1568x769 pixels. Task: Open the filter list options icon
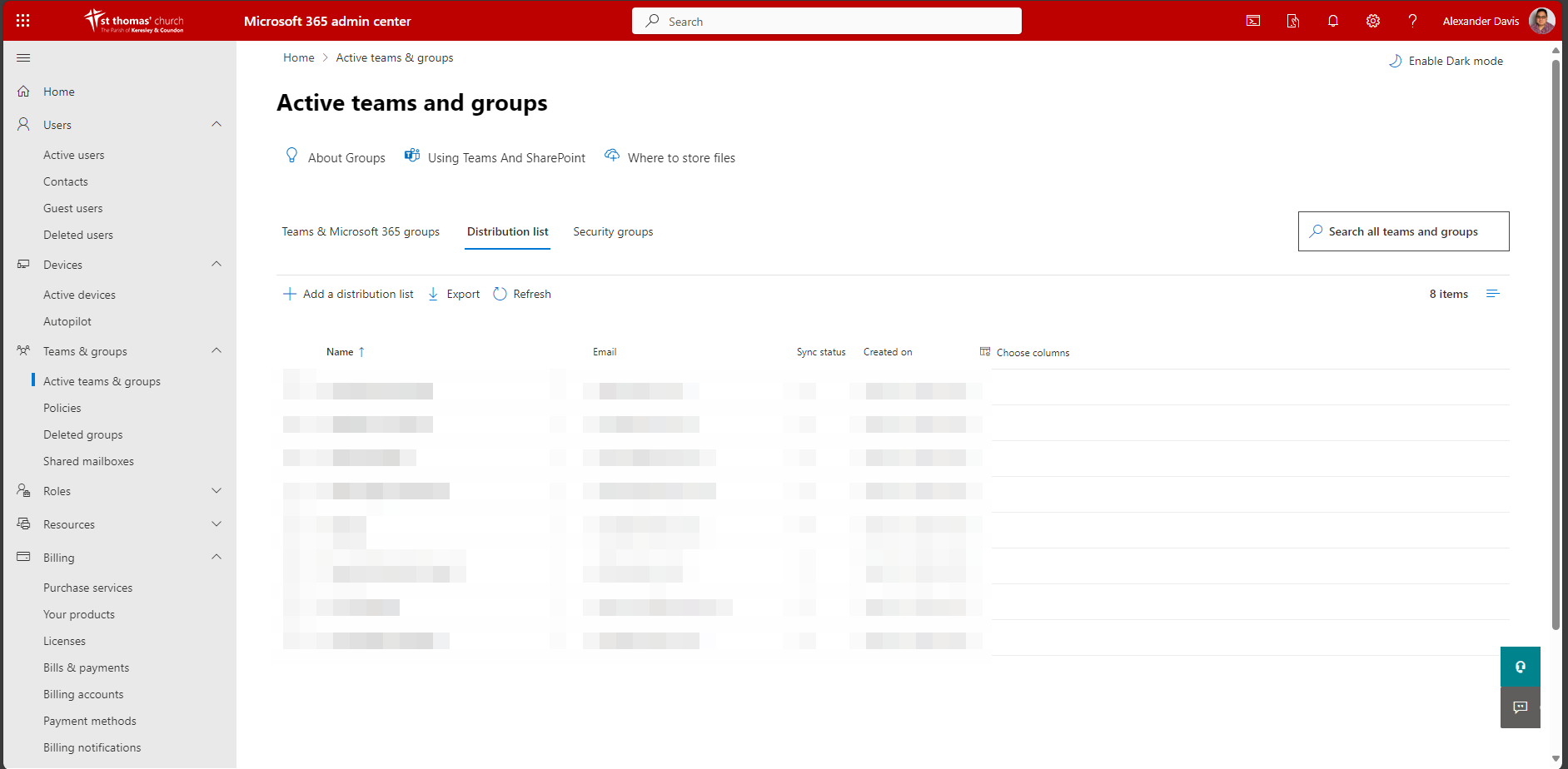[x=1493, y=294]
